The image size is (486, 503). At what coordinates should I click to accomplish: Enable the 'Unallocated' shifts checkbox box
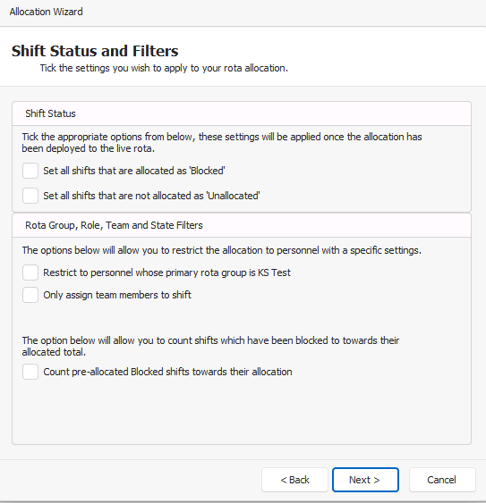(x=30, y=196)
